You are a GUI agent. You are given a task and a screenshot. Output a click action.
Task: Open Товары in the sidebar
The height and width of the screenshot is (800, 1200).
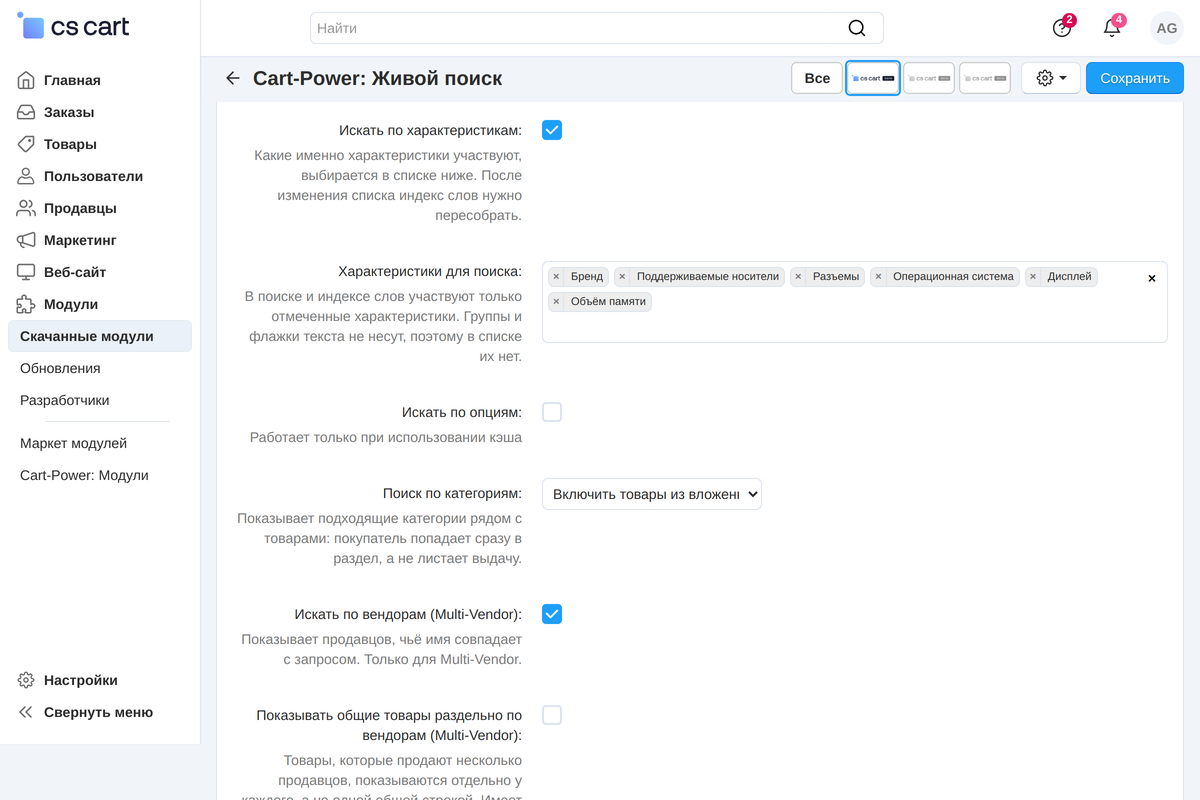[x=70, y=144]
